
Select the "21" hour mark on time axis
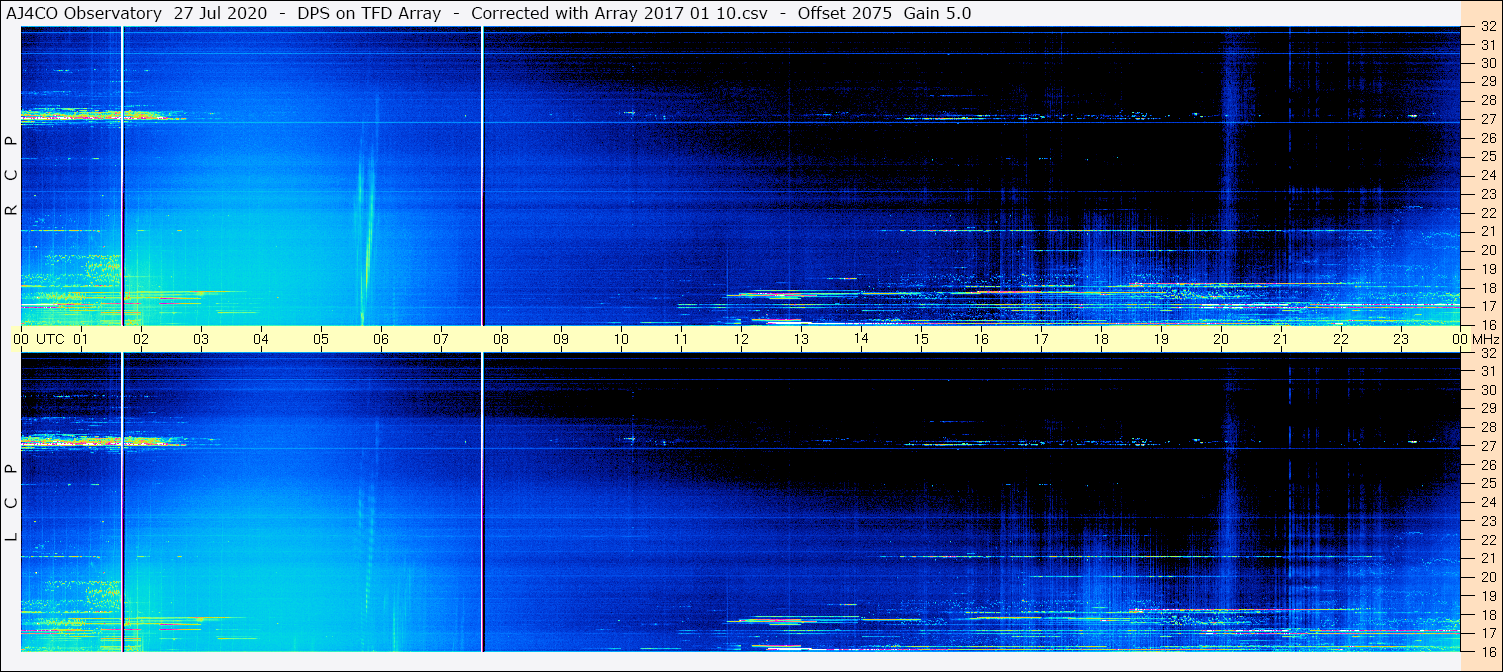(1281, 339)
